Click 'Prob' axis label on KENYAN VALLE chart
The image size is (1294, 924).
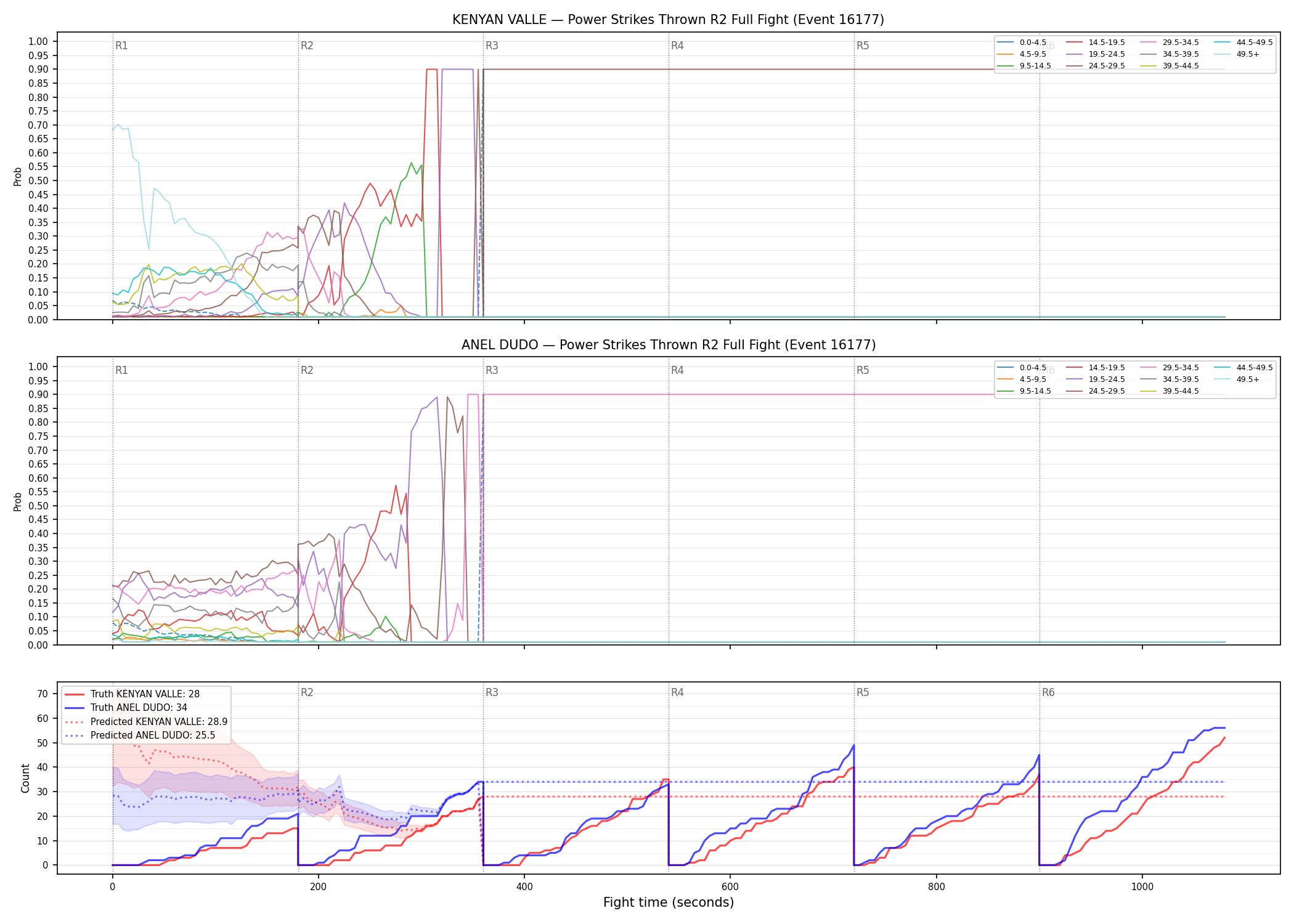pos(18,176)
